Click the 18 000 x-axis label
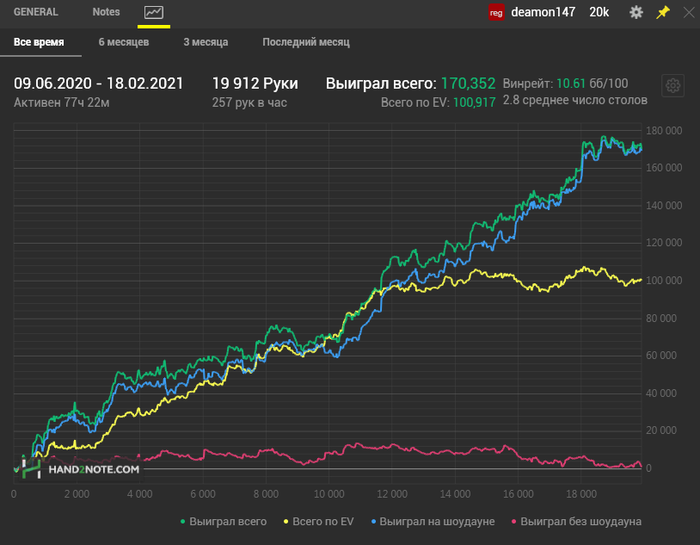 [x=581, y=494]
